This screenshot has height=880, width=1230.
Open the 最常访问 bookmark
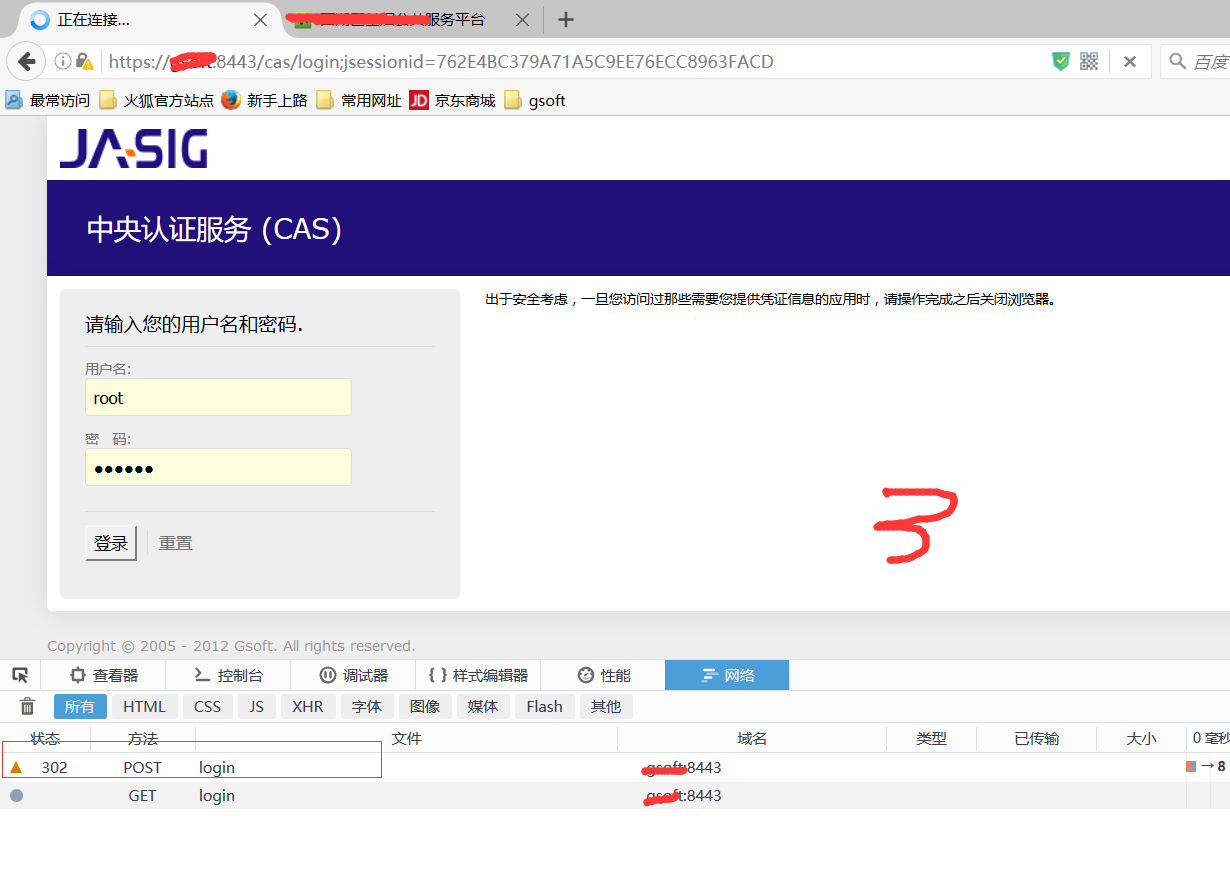pyautogui.click(x=48, y=100)
